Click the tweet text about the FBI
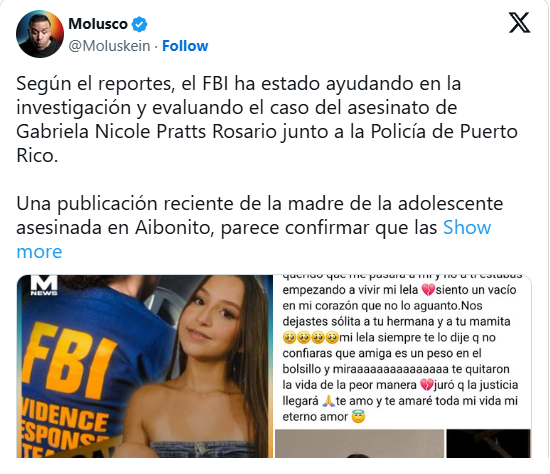Viewport: 550px width, 474px height. pyautogui.click(x=267, y=119)
